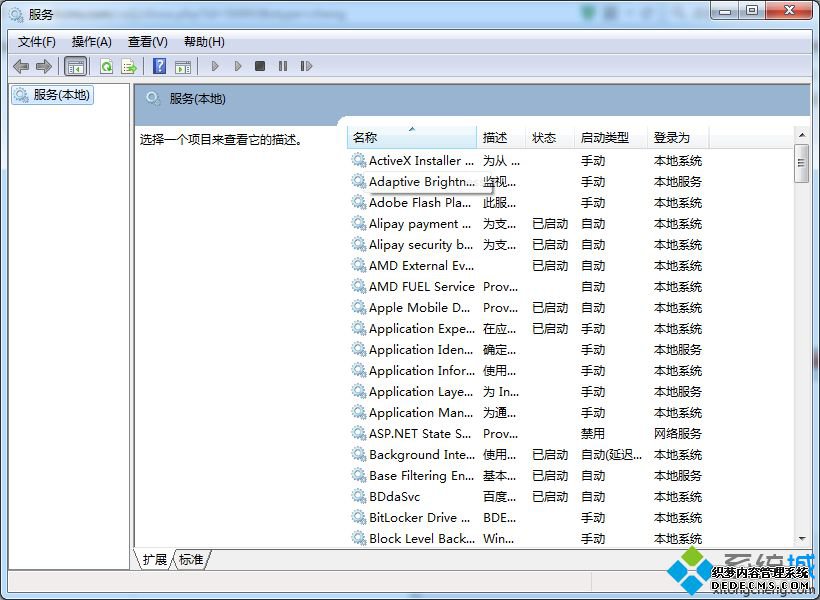820x600 pixels.
Task: Click the gear icon of BitLocker Drive
Action: [358, 517]
